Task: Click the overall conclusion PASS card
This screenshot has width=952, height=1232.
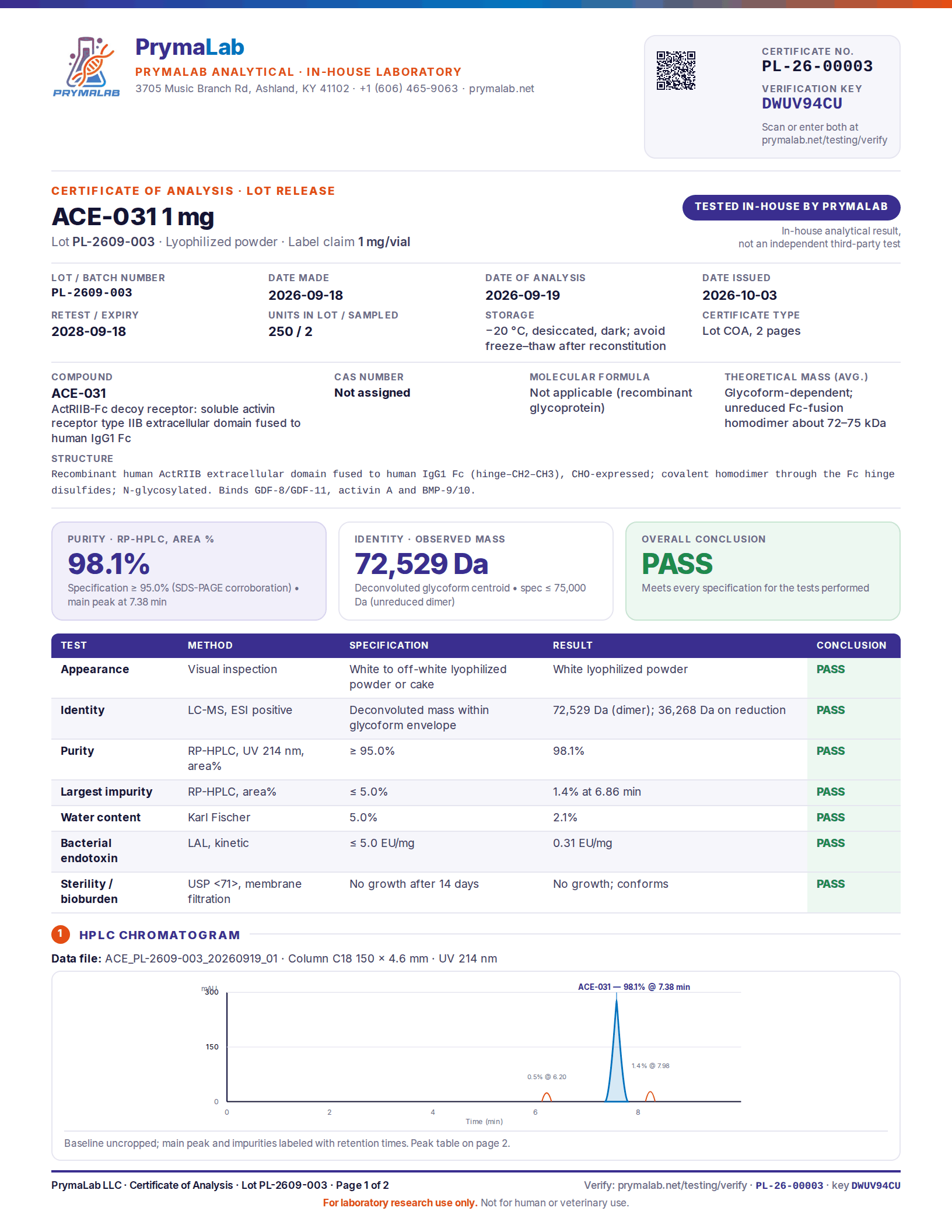Action: click(763, 571)
